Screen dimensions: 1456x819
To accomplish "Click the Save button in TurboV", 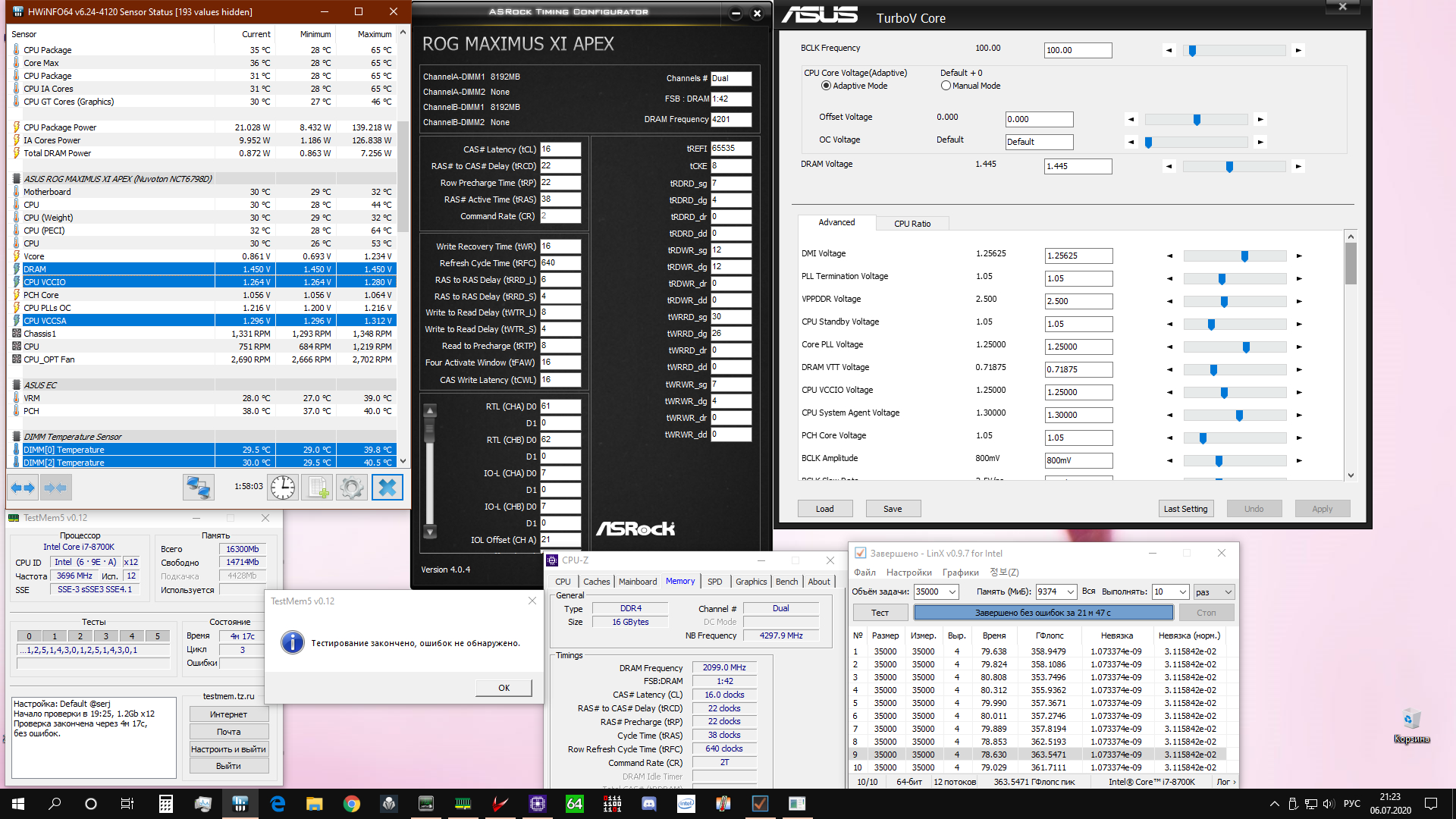I will tap(893, 509).
